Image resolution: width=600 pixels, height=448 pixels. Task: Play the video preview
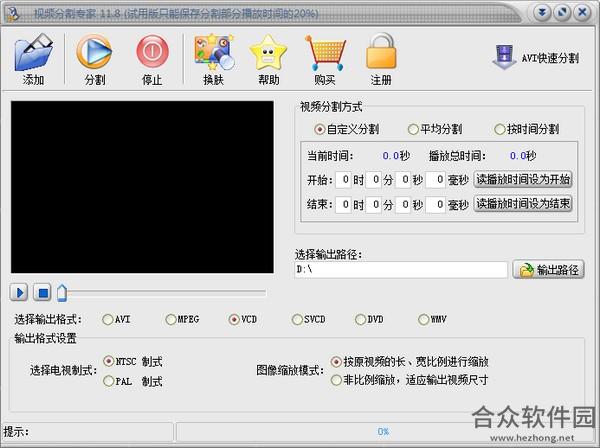tap(19, 293)
